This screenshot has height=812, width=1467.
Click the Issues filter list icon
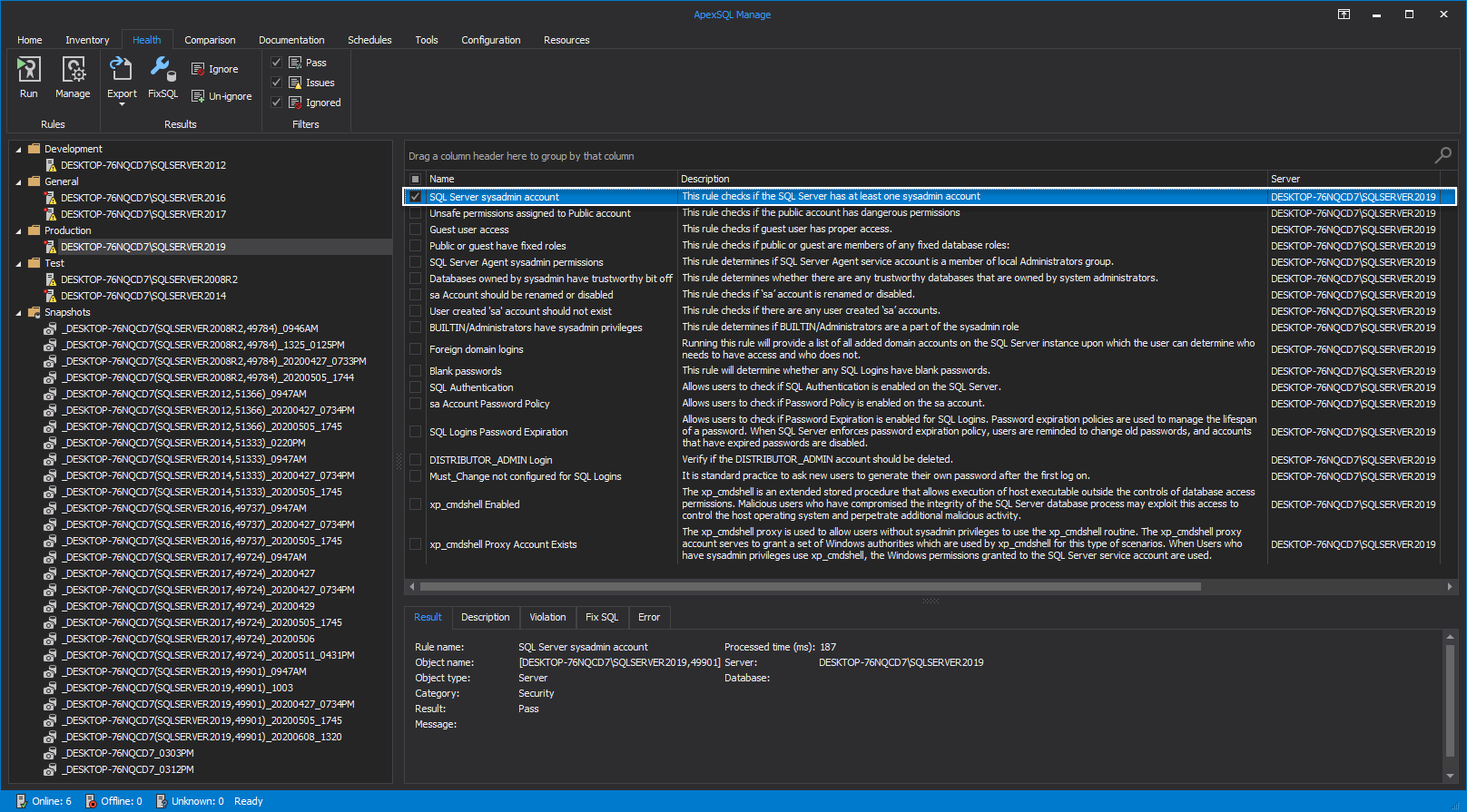point(295,83)
